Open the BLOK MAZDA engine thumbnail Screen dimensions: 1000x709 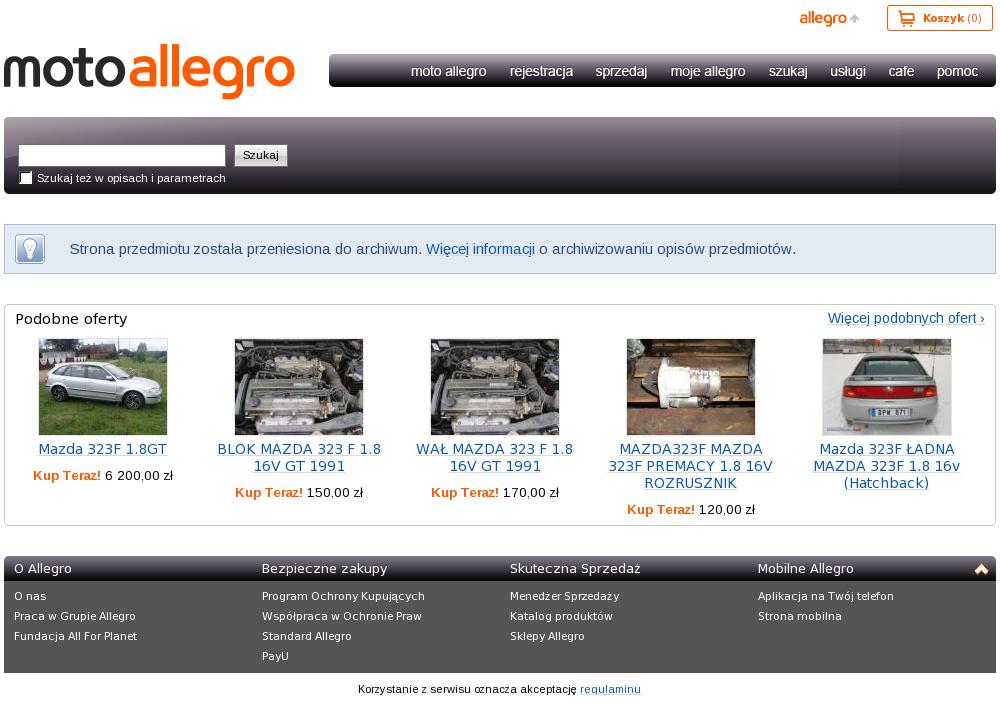(x=298, y=387)
